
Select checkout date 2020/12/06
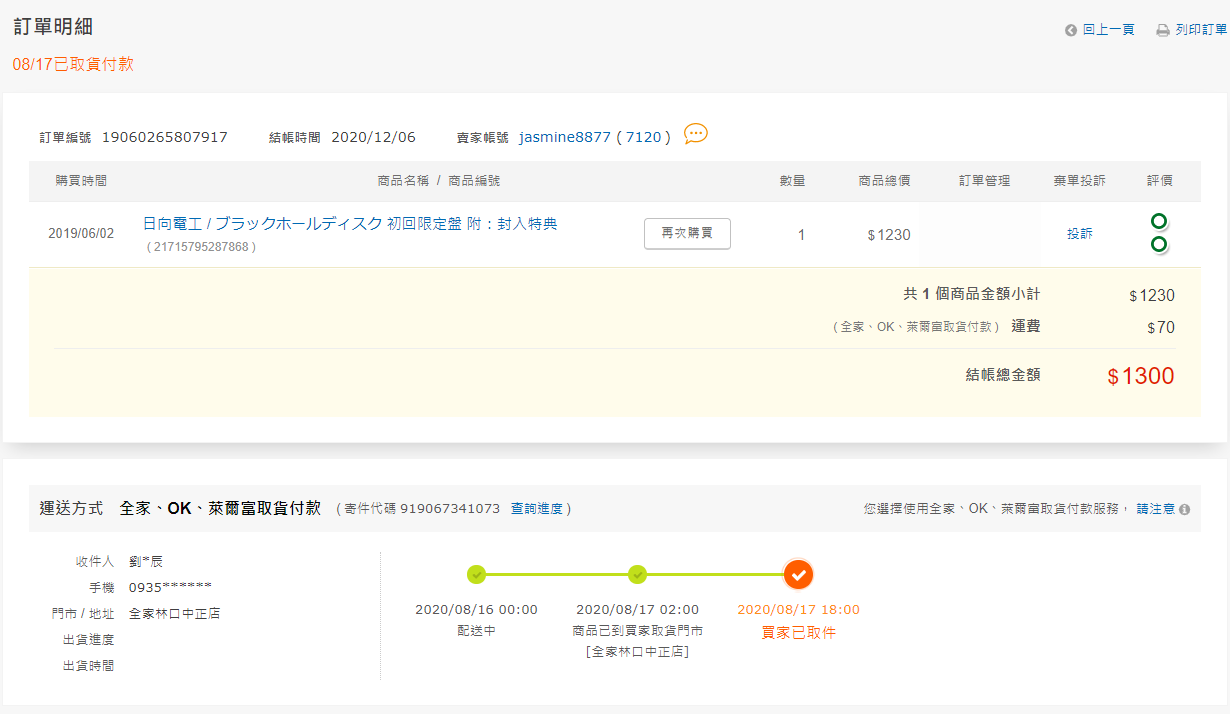(373, 137)
